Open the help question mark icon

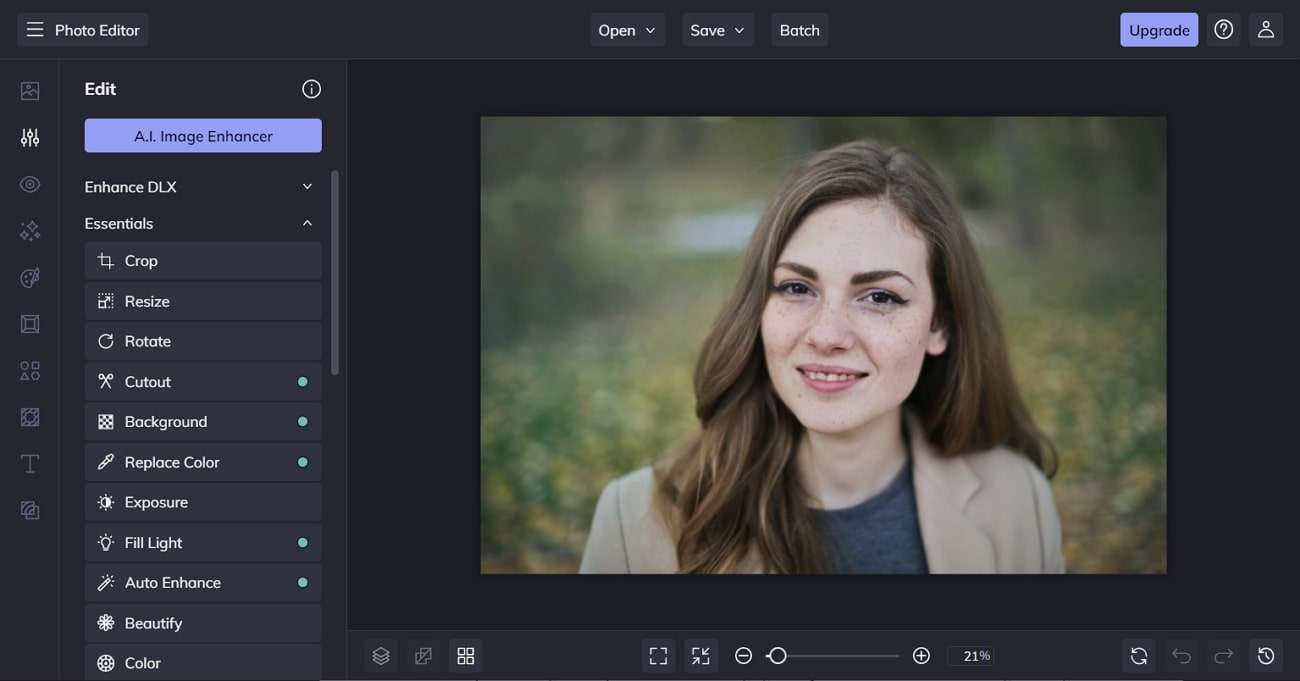[x=1223, y=30]
